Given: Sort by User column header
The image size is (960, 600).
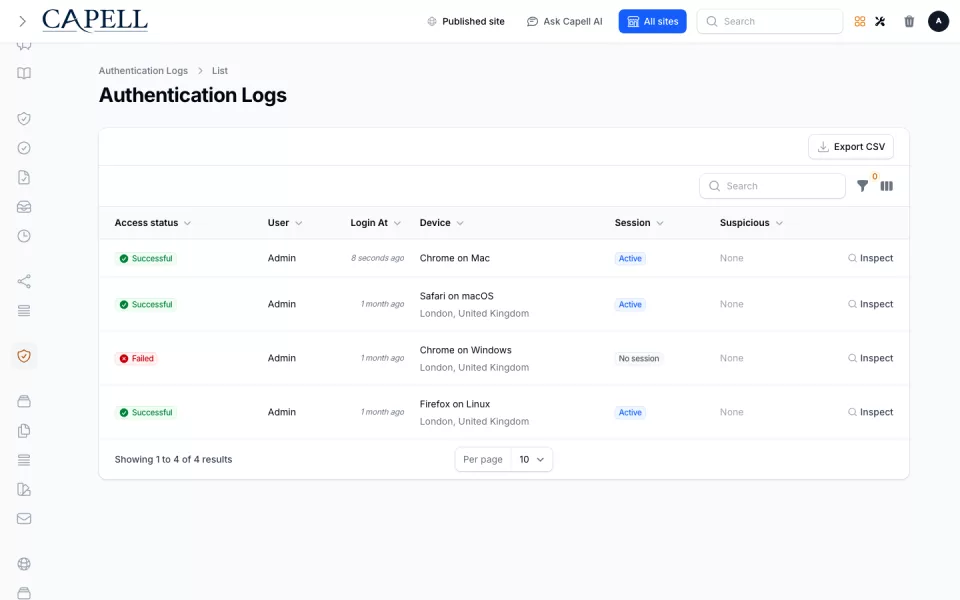Looking at the screenshot, I should [285, 223].
